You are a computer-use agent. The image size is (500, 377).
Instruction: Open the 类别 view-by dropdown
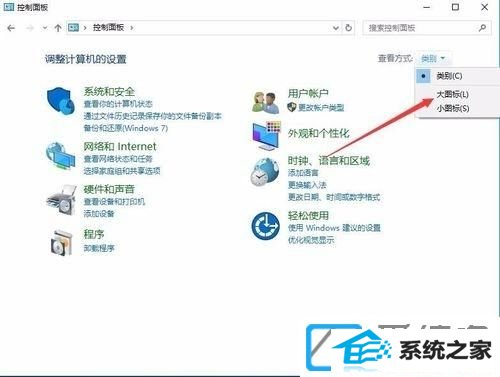coord(433,59)
